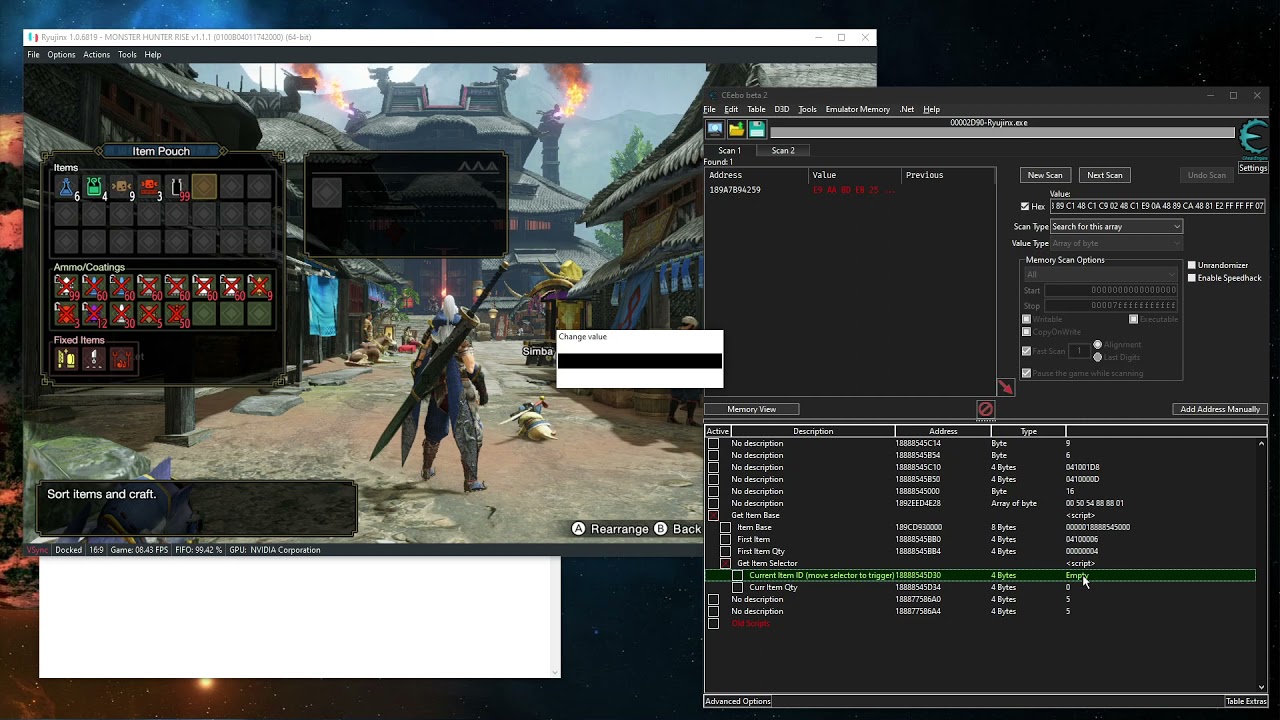The height and width of the screenshot is (720, 1280).
Task: Select the yellow whetstone fixed item icon
Action: pos(66,358)
